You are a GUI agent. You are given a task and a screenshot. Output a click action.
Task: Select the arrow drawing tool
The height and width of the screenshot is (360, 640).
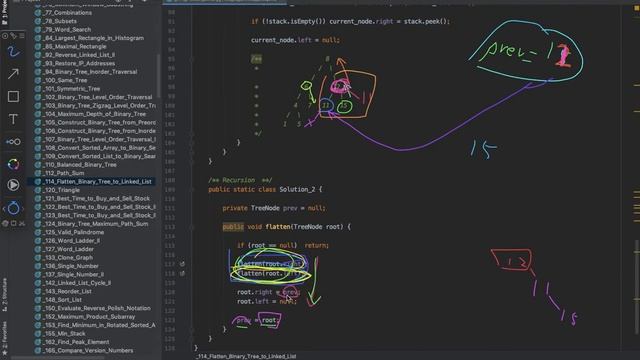(x=13, y=74)
